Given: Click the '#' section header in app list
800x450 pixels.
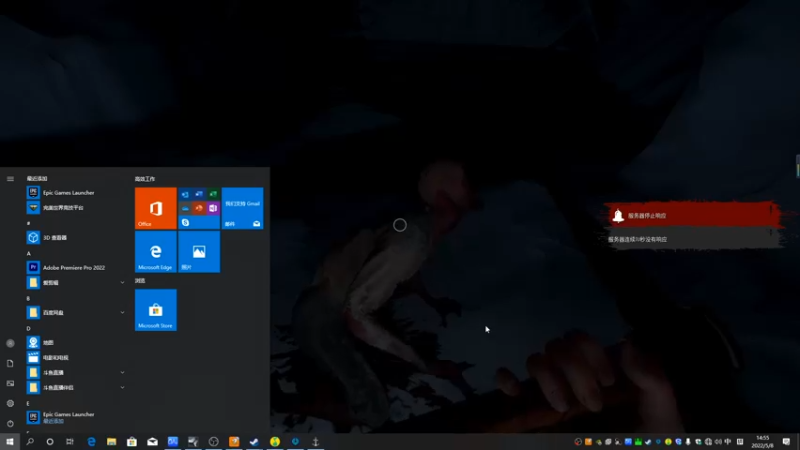Looking at the screenshot, I should (x=29, y=223).
